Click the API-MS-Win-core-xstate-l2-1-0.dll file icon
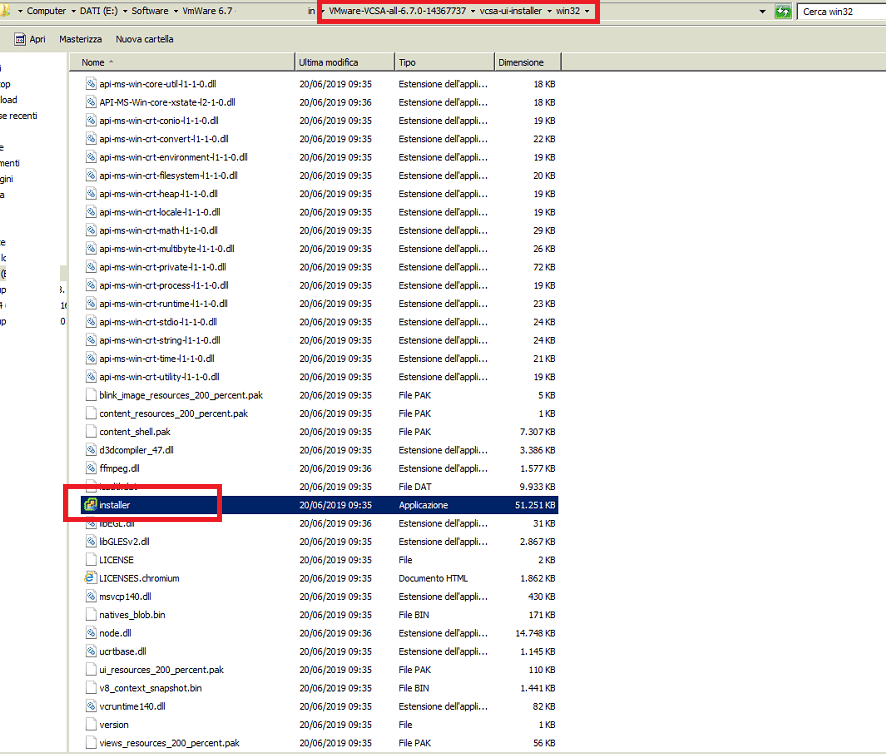 tap(90, 102)
